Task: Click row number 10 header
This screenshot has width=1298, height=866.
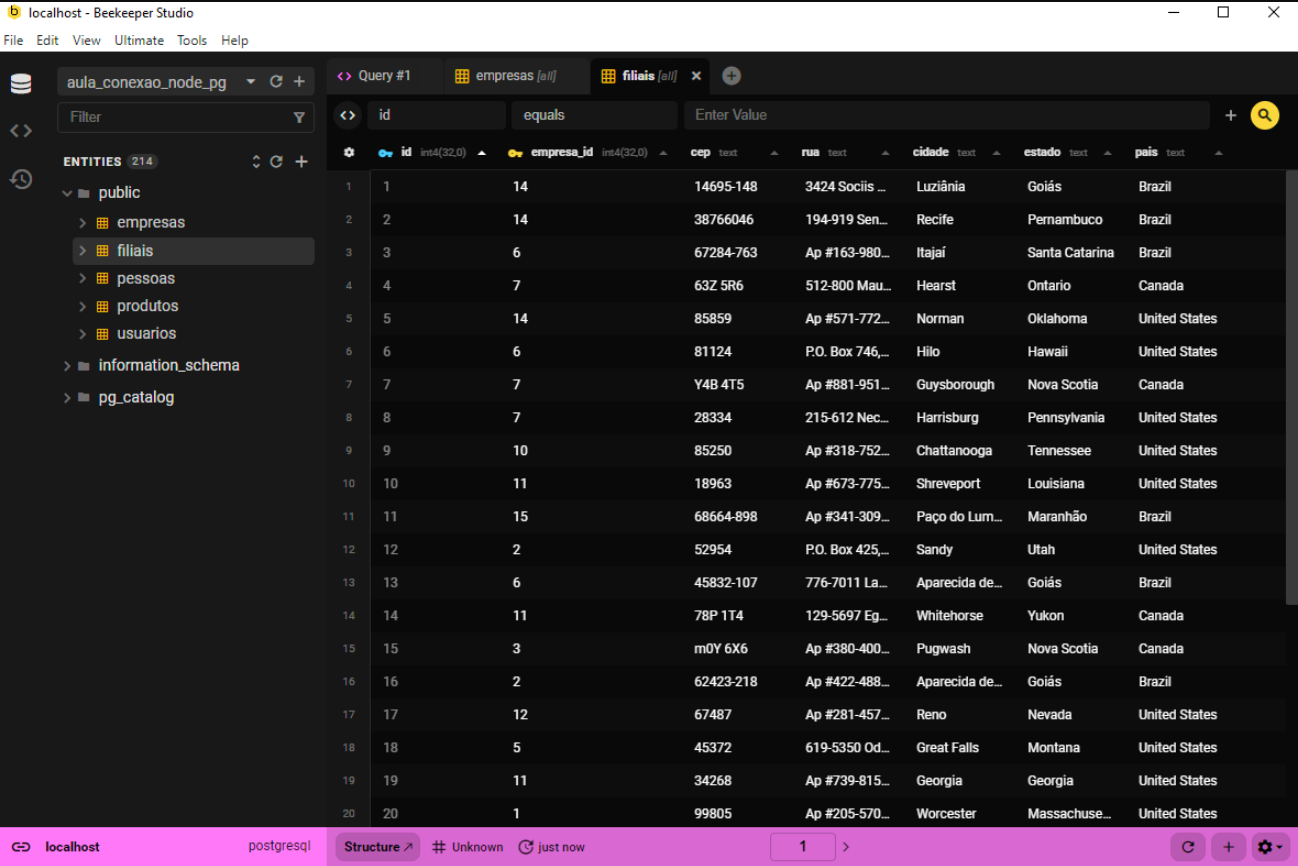Action: [x=349, y=484]
